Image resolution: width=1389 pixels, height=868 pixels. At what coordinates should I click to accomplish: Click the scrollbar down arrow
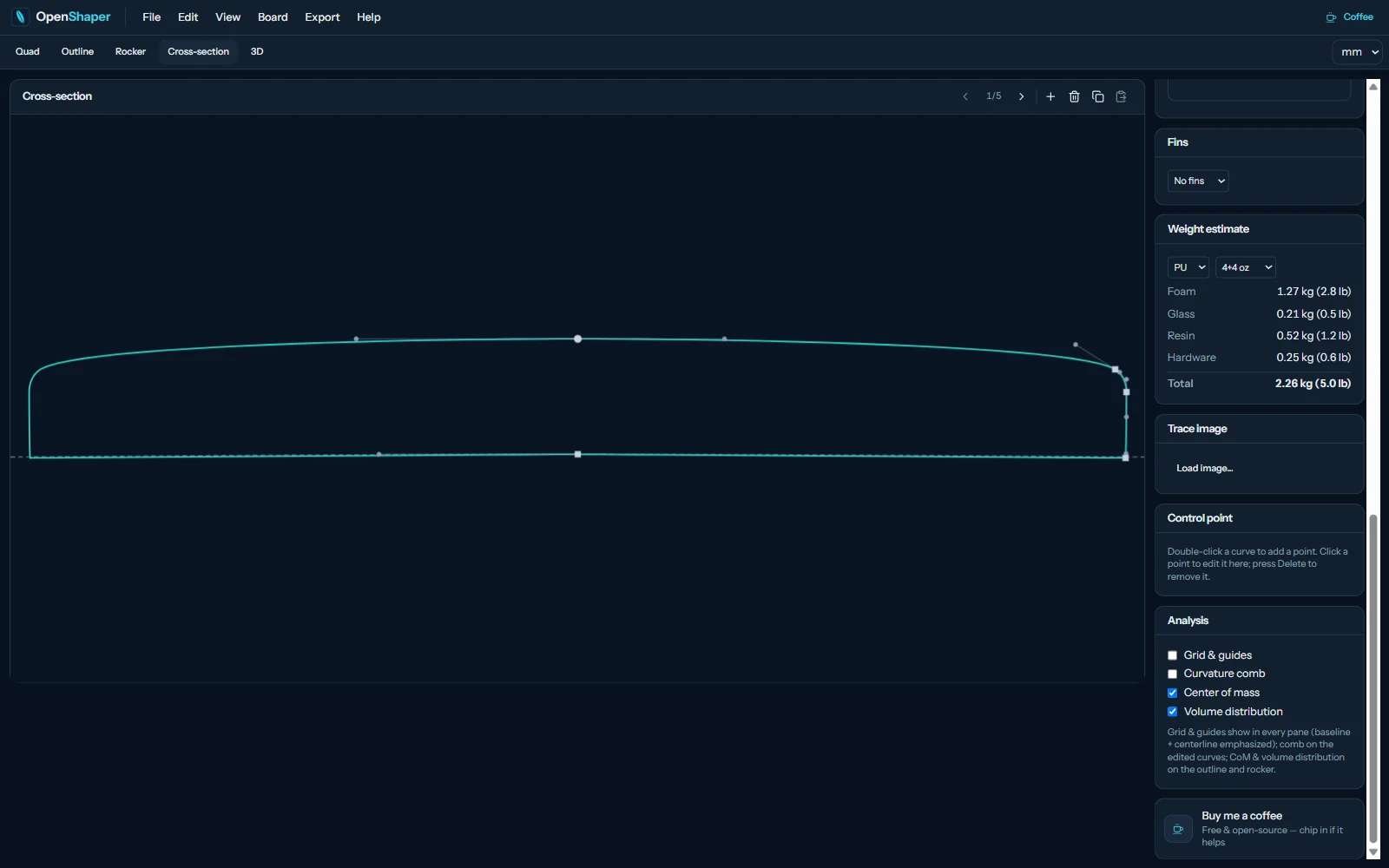tap(1373, 852)
